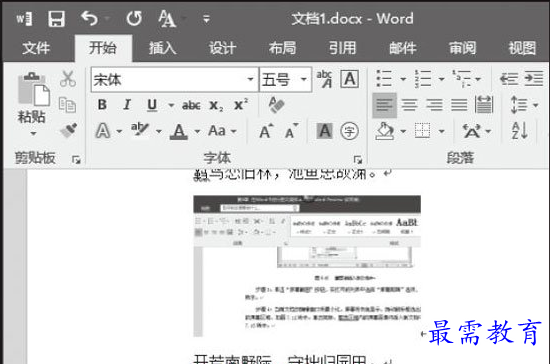Click the Text Effects outlined A
Screen dimensions: 550x364
[102, 131]
